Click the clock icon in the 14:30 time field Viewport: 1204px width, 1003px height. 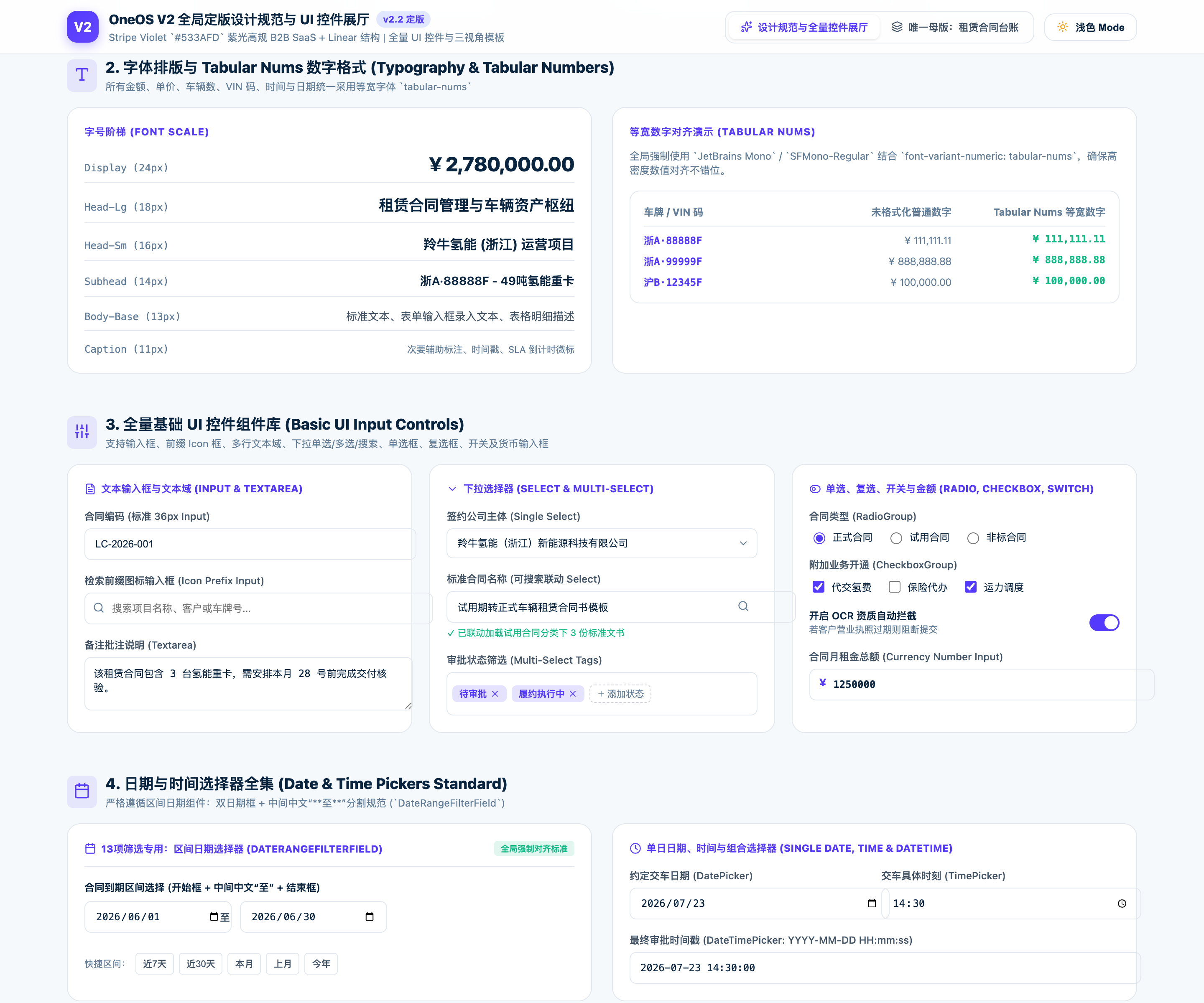pos(1122,903)
